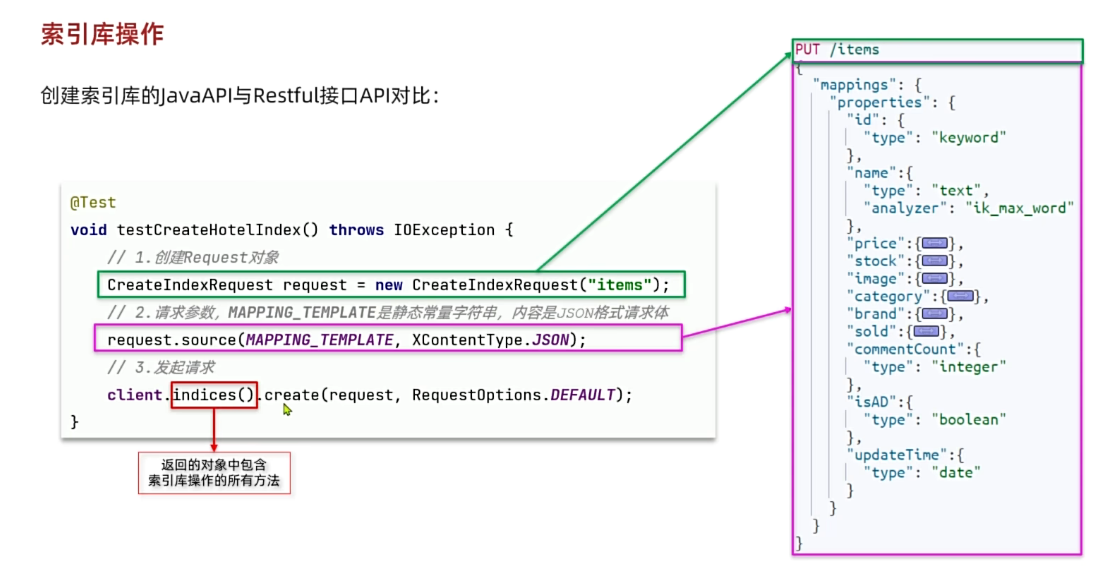The image size is (1114, 566).
Task: Open the folded "brand" field badge
Action: click(x=935, y=314)
